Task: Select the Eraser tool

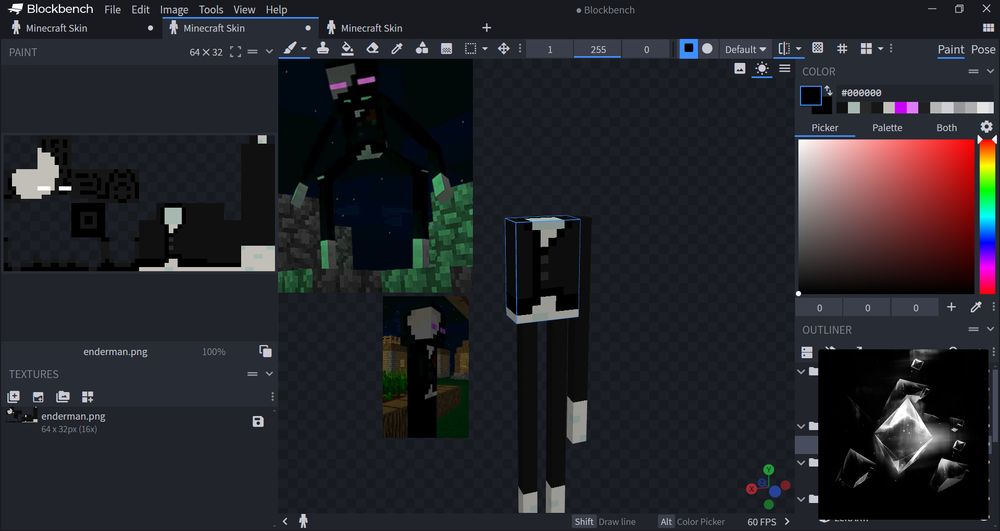Action: pyautogui.click(x=372, y=48)
